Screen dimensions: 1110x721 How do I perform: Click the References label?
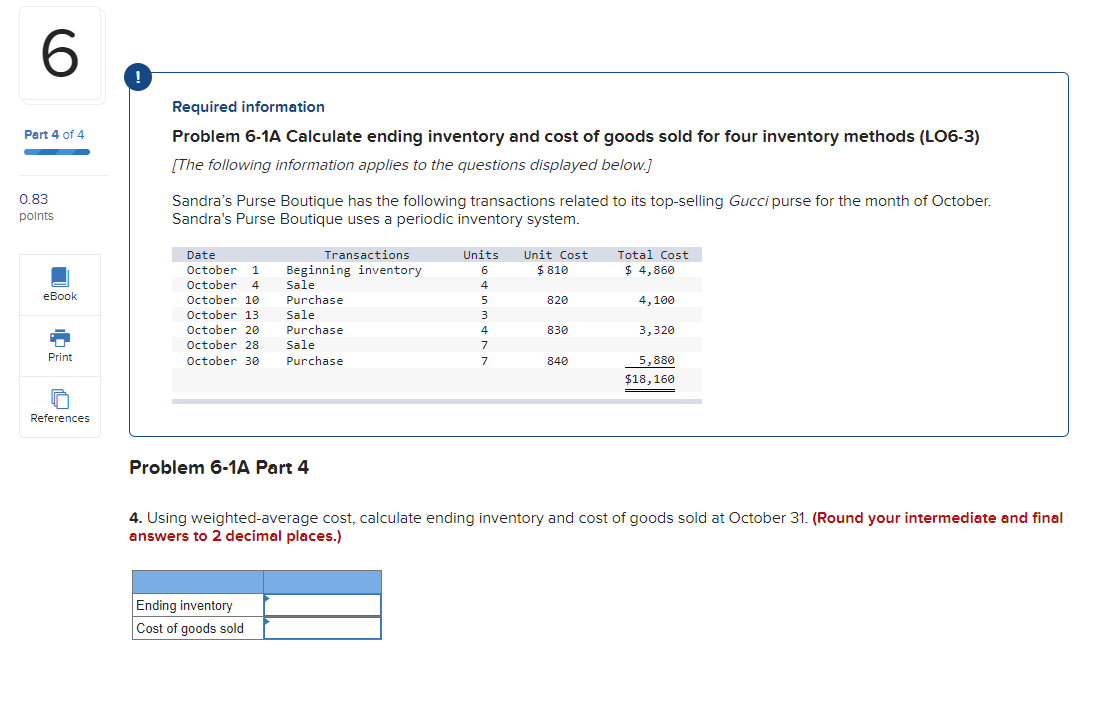coord(60,418)
